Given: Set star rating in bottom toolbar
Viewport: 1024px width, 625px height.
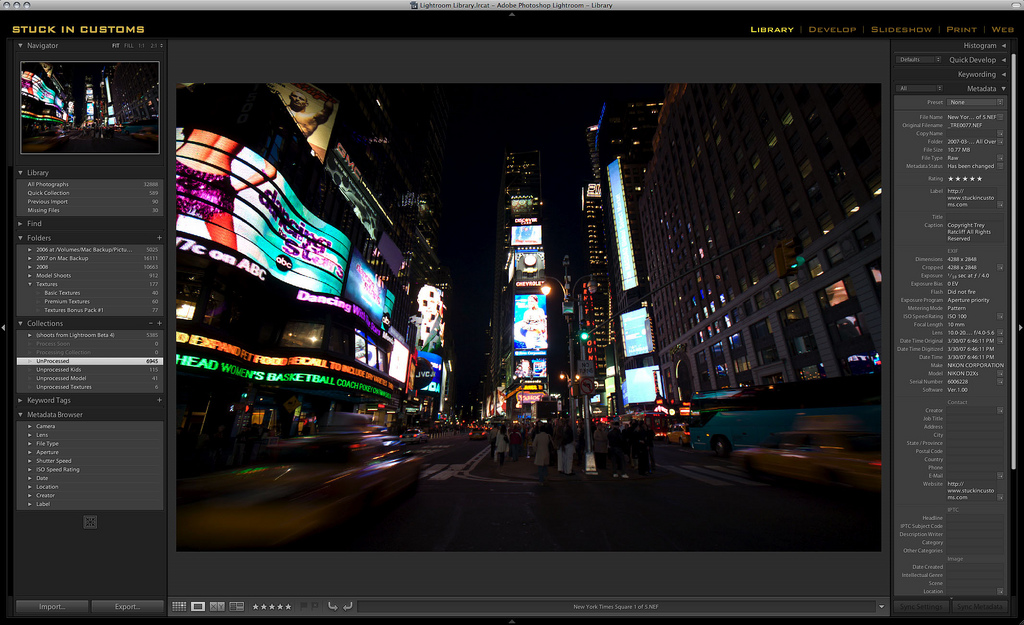Looking at the screenshot, I should [x=271, y=606].
